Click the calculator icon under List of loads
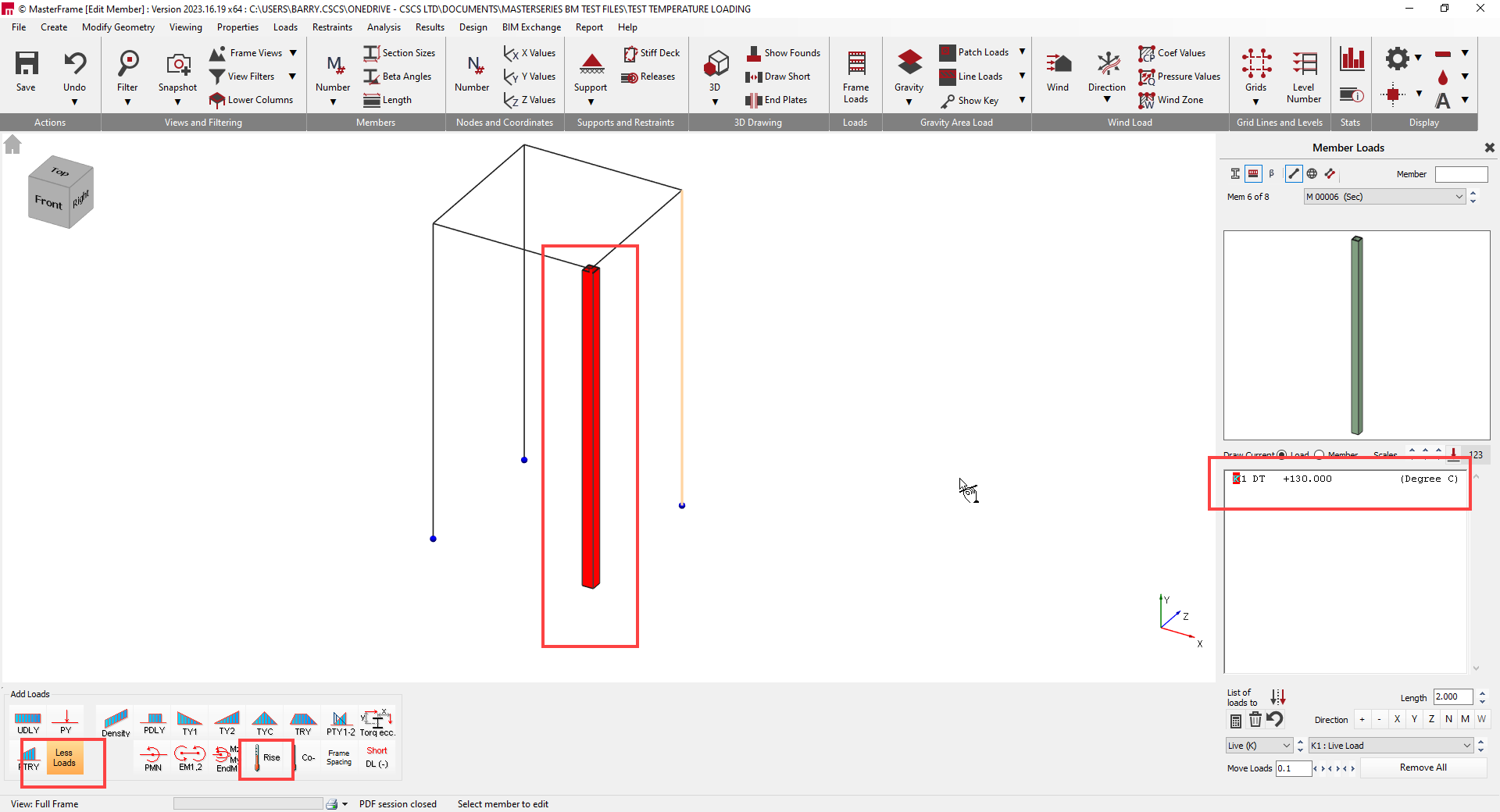 coord(1235,721)
